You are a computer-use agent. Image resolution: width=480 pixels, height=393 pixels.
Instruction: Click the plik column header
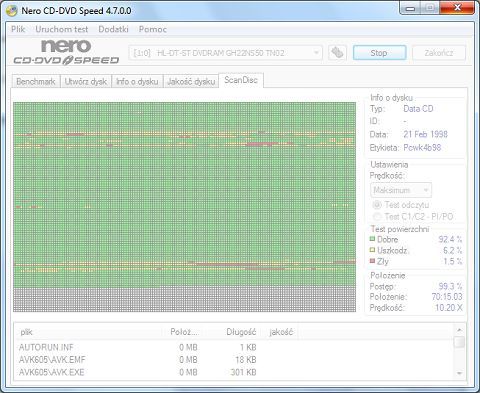(x=87, y=332)
